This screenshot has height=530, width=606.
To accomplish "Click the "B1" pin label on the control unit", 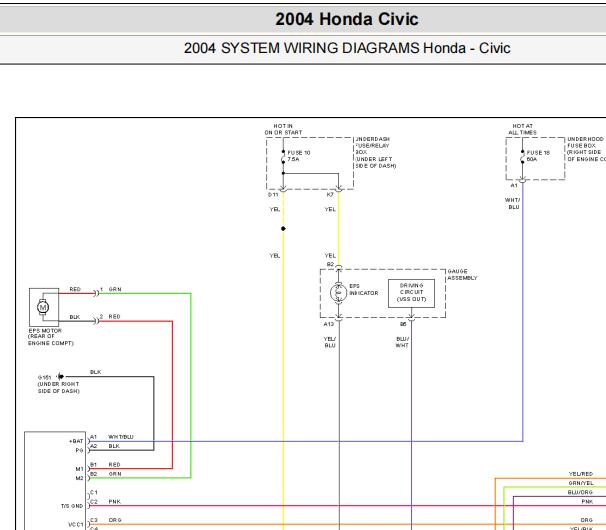I will click(94, 465).
